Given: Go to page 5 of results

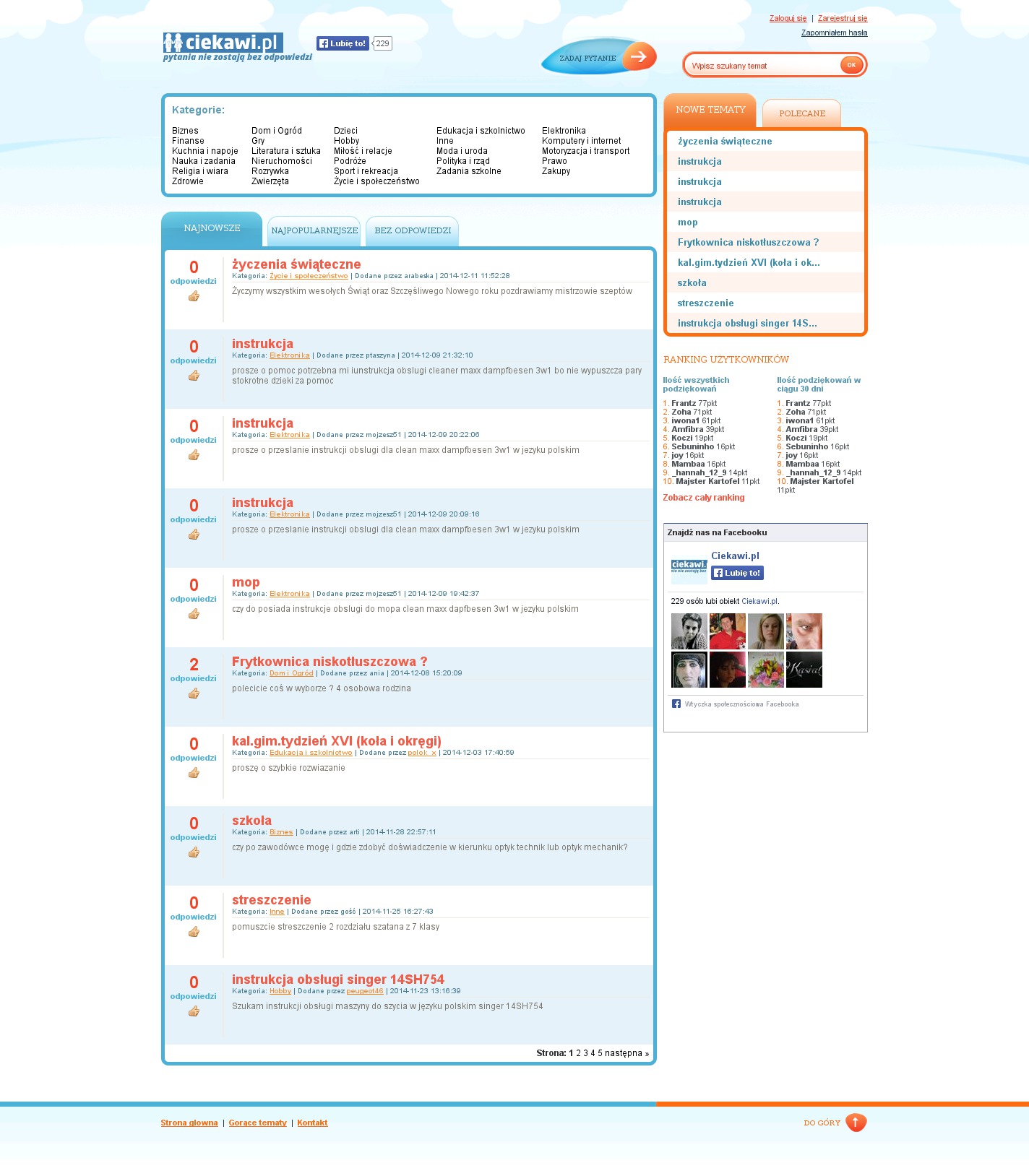Looking at the screenshot, I should [600, 1053].
